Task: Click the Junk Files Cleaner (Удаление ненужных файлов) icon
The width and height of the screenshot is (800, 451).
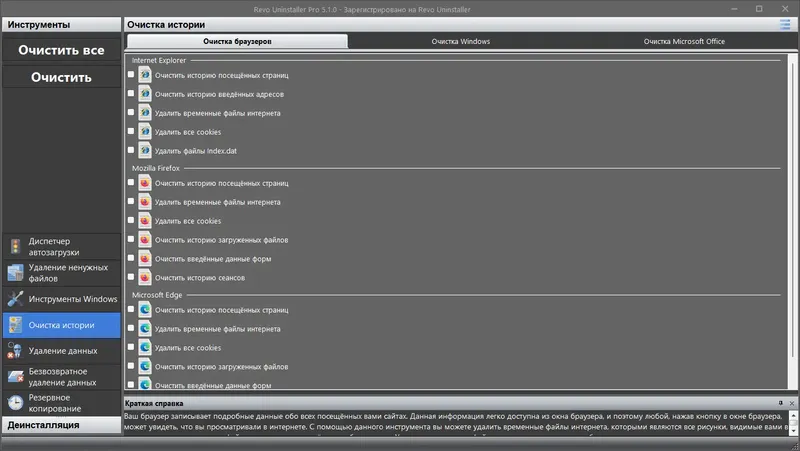Action: pos(15,273)
